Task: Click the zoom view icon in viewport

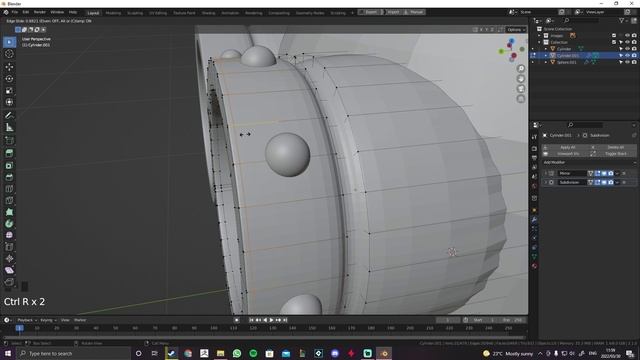Action: (521, 69)
